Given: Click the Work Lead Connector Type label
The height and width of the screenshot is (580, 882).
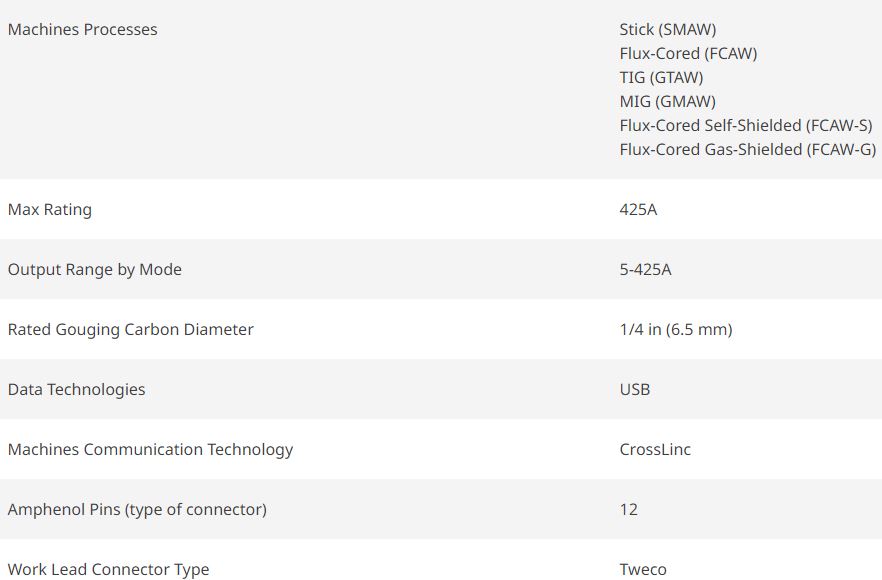Looking at the screenshot, I should coord(108,569).
